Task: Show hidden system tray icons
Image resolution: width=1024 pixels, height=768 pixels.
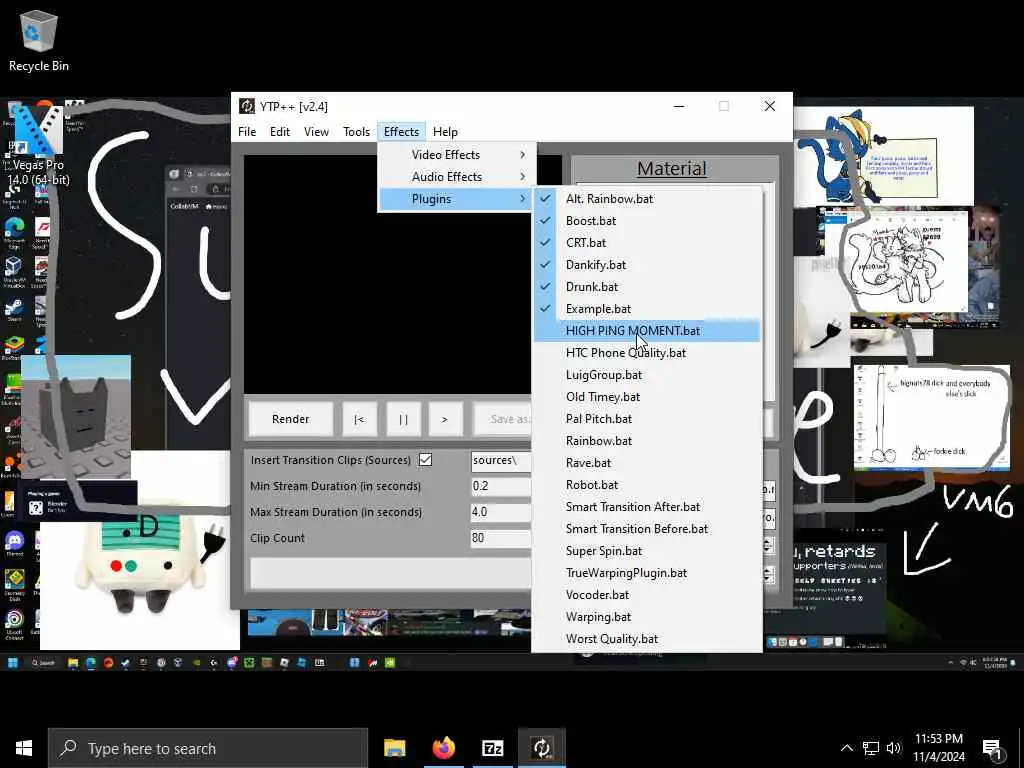Action: click(846, 748)
